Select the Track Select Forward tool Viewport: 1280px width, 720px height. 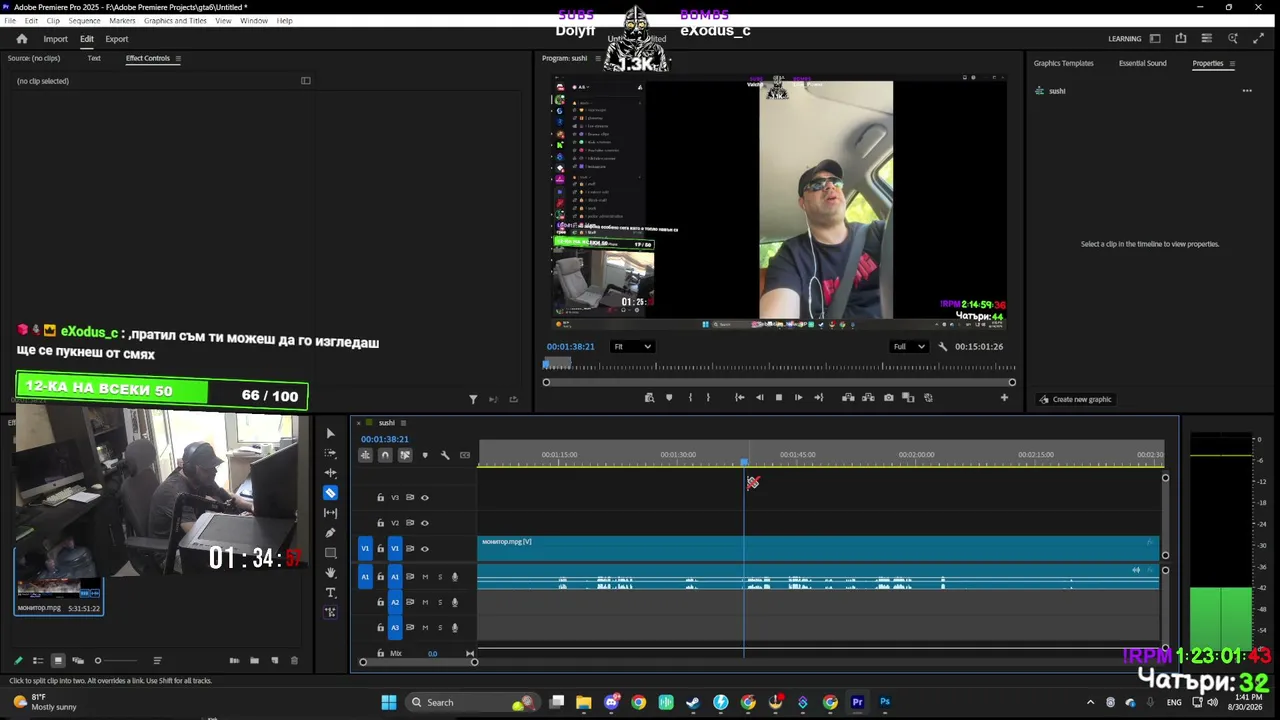330,453
